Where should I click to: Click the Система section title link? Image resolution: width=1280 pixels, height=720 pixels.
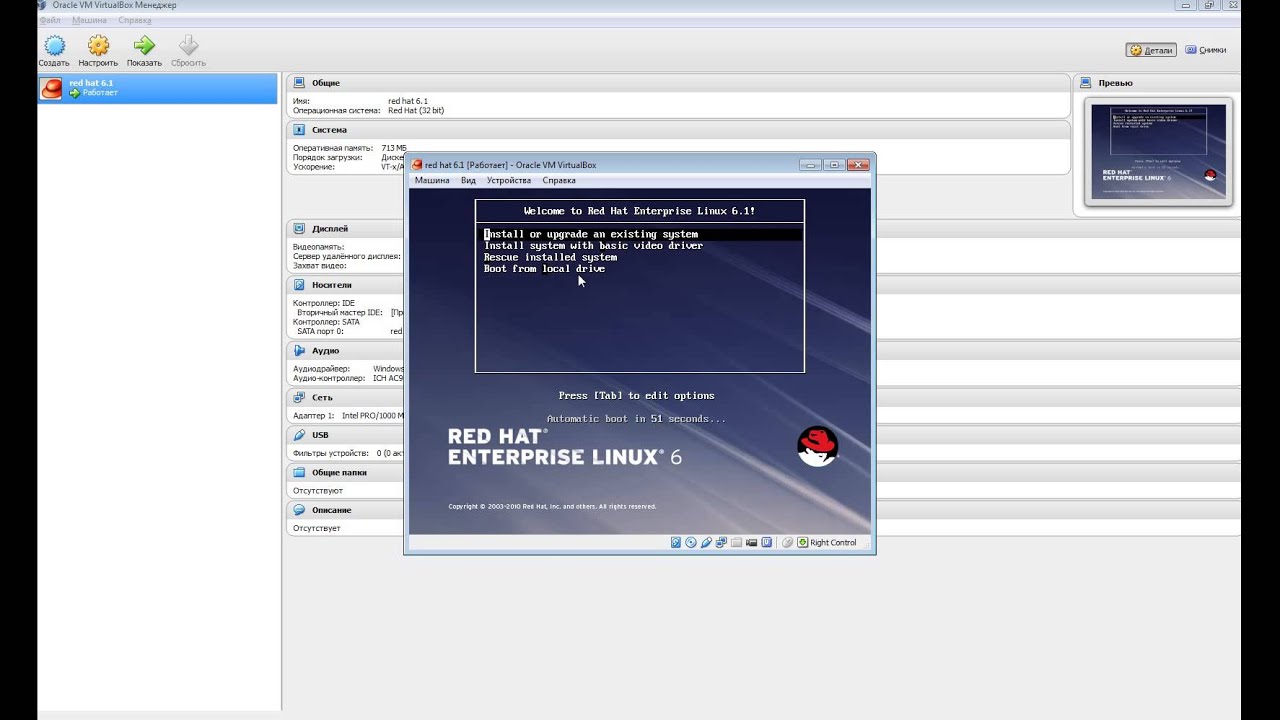(329, 130)
